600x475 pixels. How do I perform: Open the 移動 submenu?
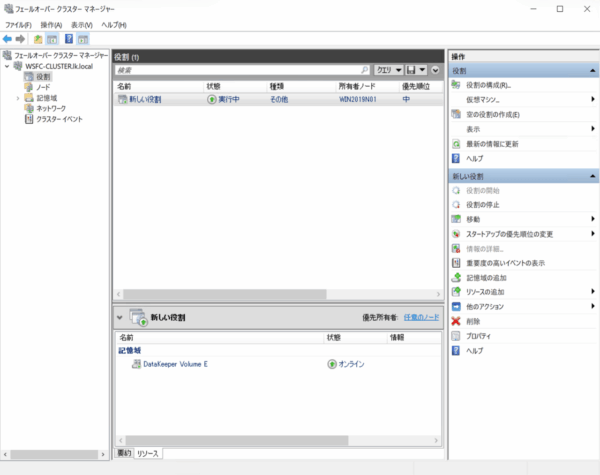tap(473, 219)
